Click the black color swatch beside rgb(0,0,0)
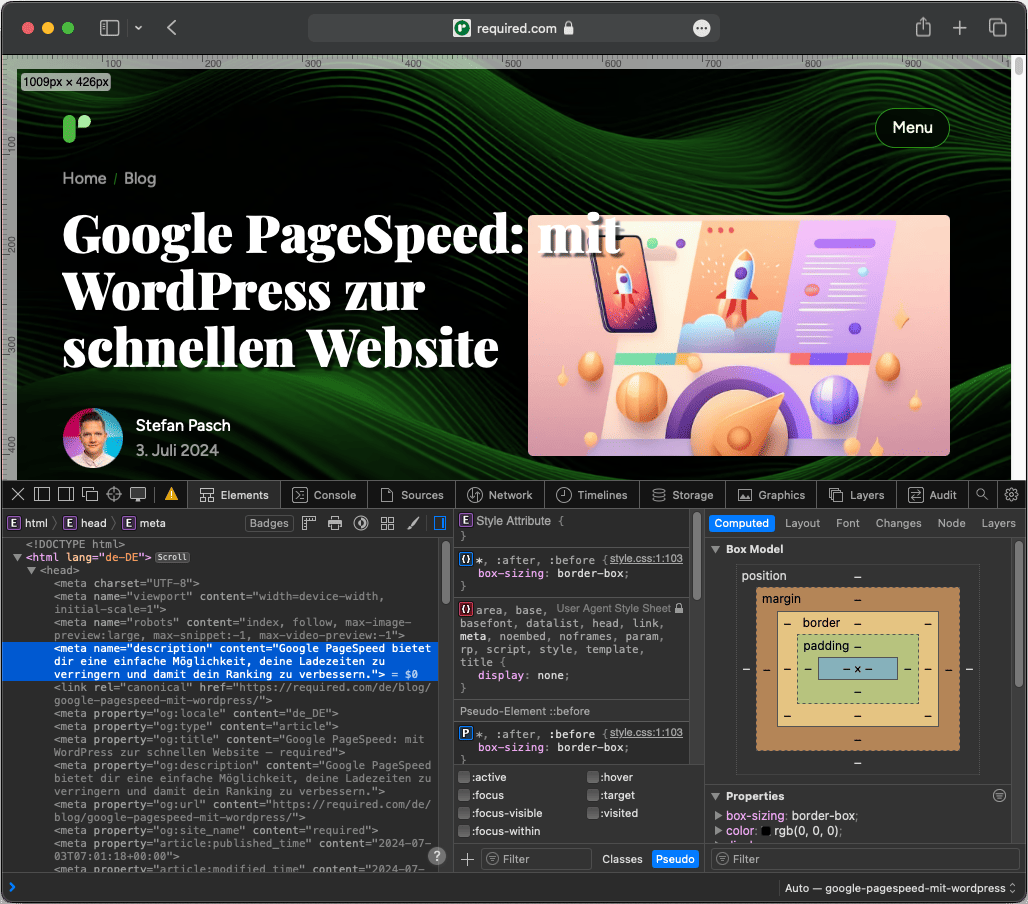The image size is (1028, 904). coord(766,830)
